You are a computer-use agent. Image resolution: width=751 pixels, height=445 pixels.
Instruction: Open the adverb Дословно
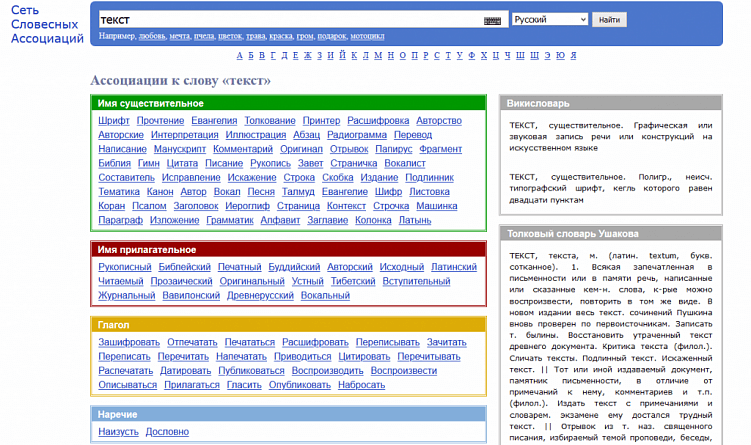[x=167, y=432]
